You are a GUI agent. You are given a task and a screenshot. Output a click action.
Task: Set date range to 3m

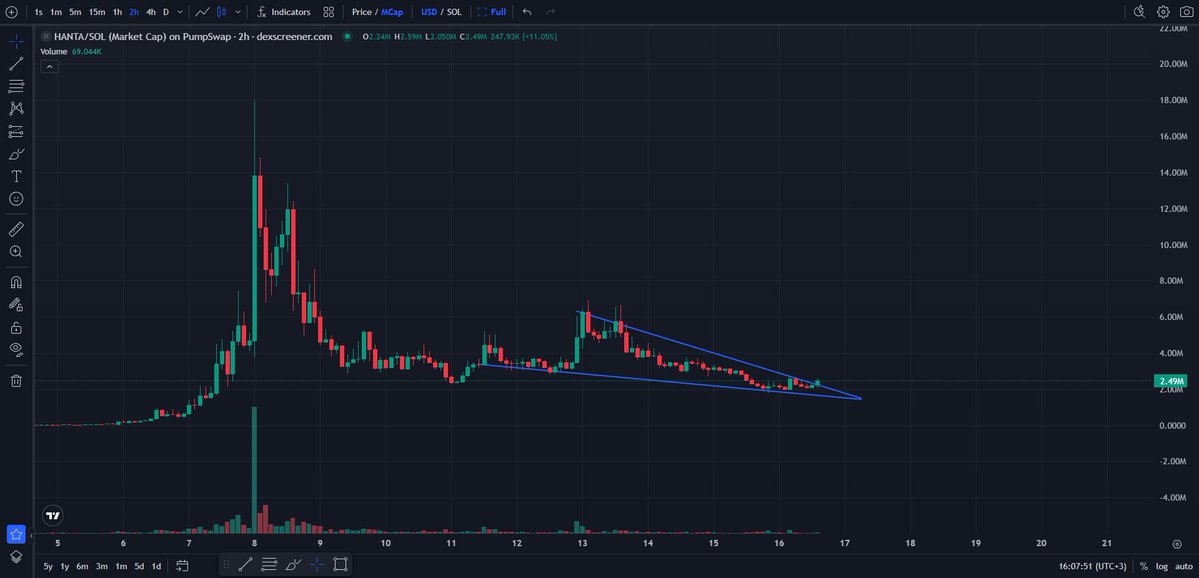pyautogui.click(x=102, y=567)
